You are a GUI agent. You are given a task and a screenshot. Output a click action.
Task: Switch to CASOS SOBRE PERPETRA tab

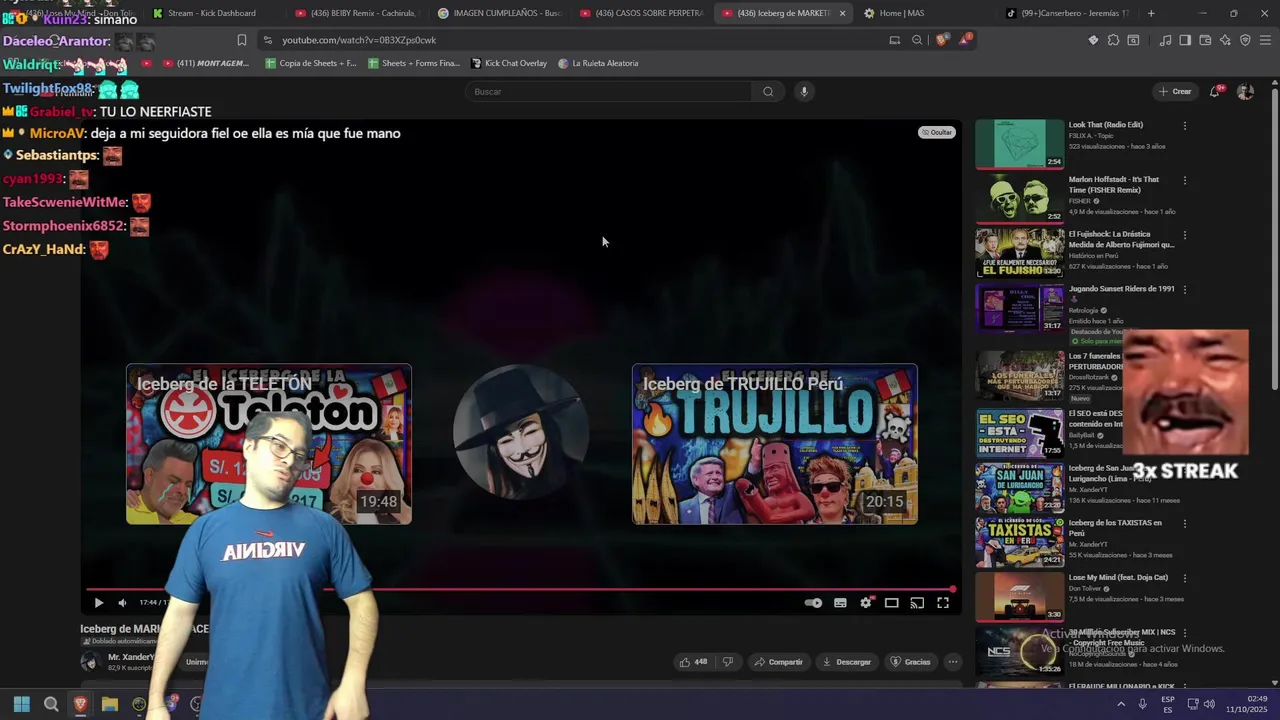(642, 13)
